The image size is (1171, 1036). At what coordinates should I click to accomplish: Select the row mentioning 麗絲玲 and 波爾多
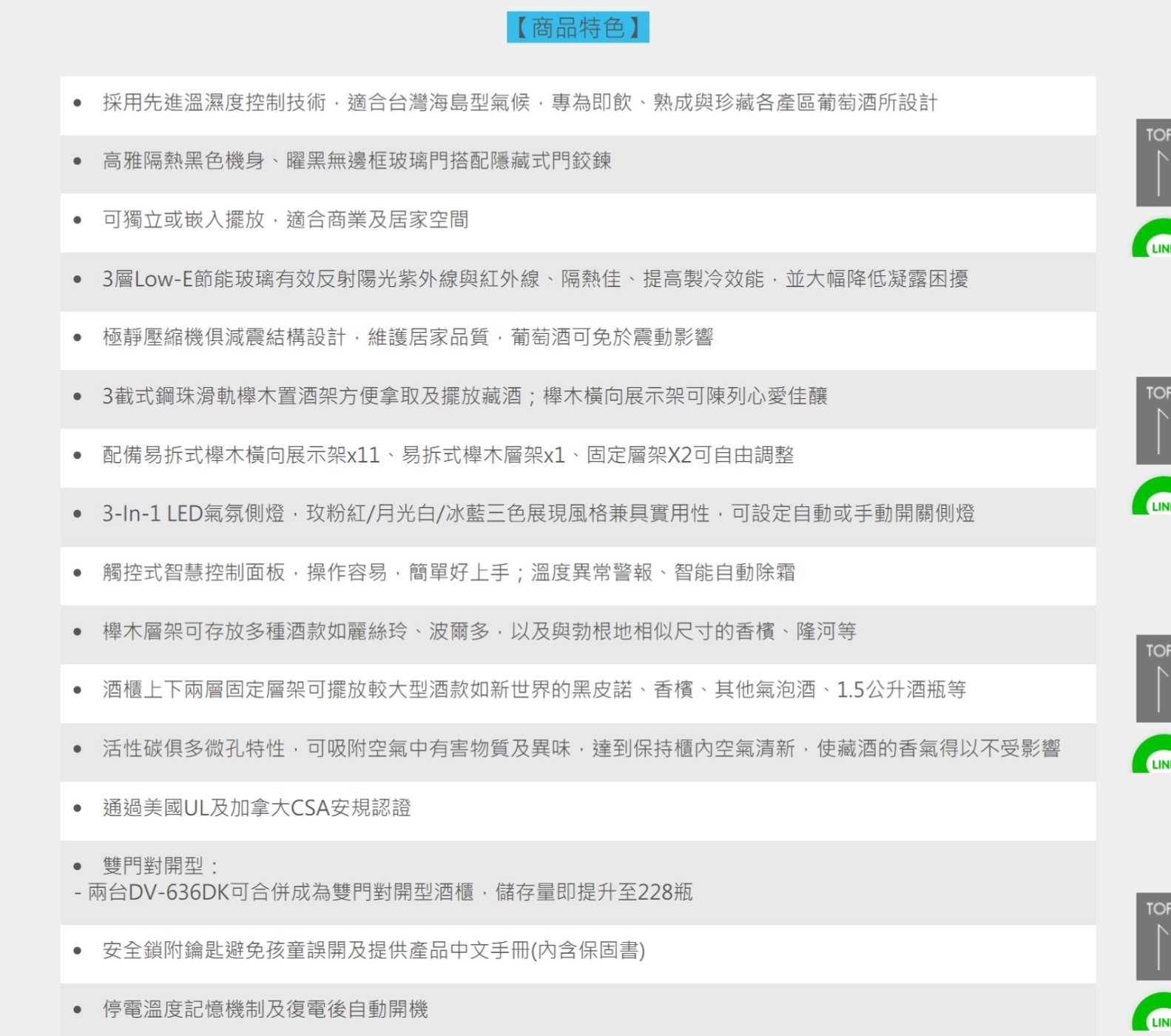point(479,631)
